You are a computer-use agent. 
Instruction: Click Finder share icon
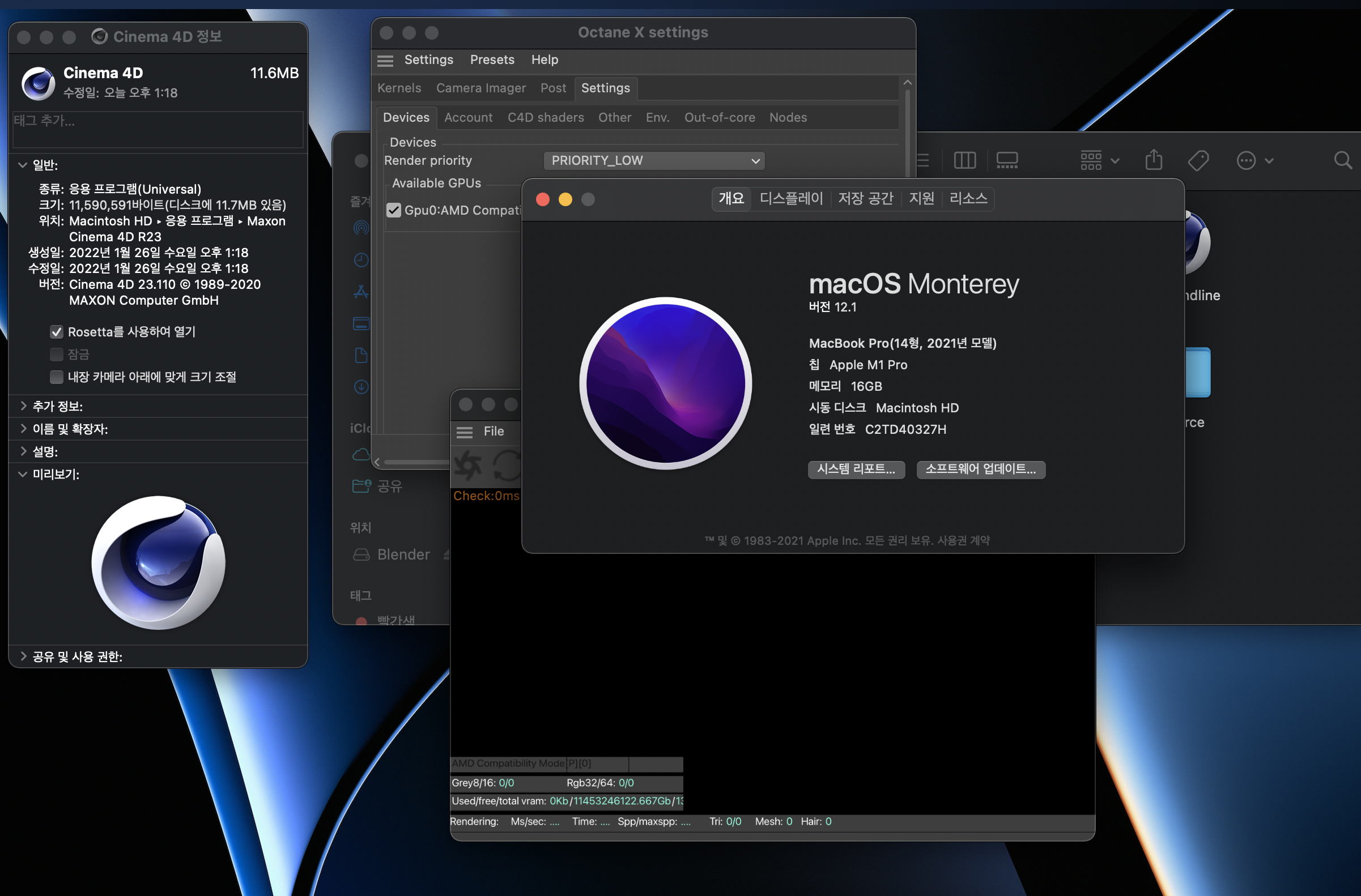pyautogui.click(x=1154, y=160)
